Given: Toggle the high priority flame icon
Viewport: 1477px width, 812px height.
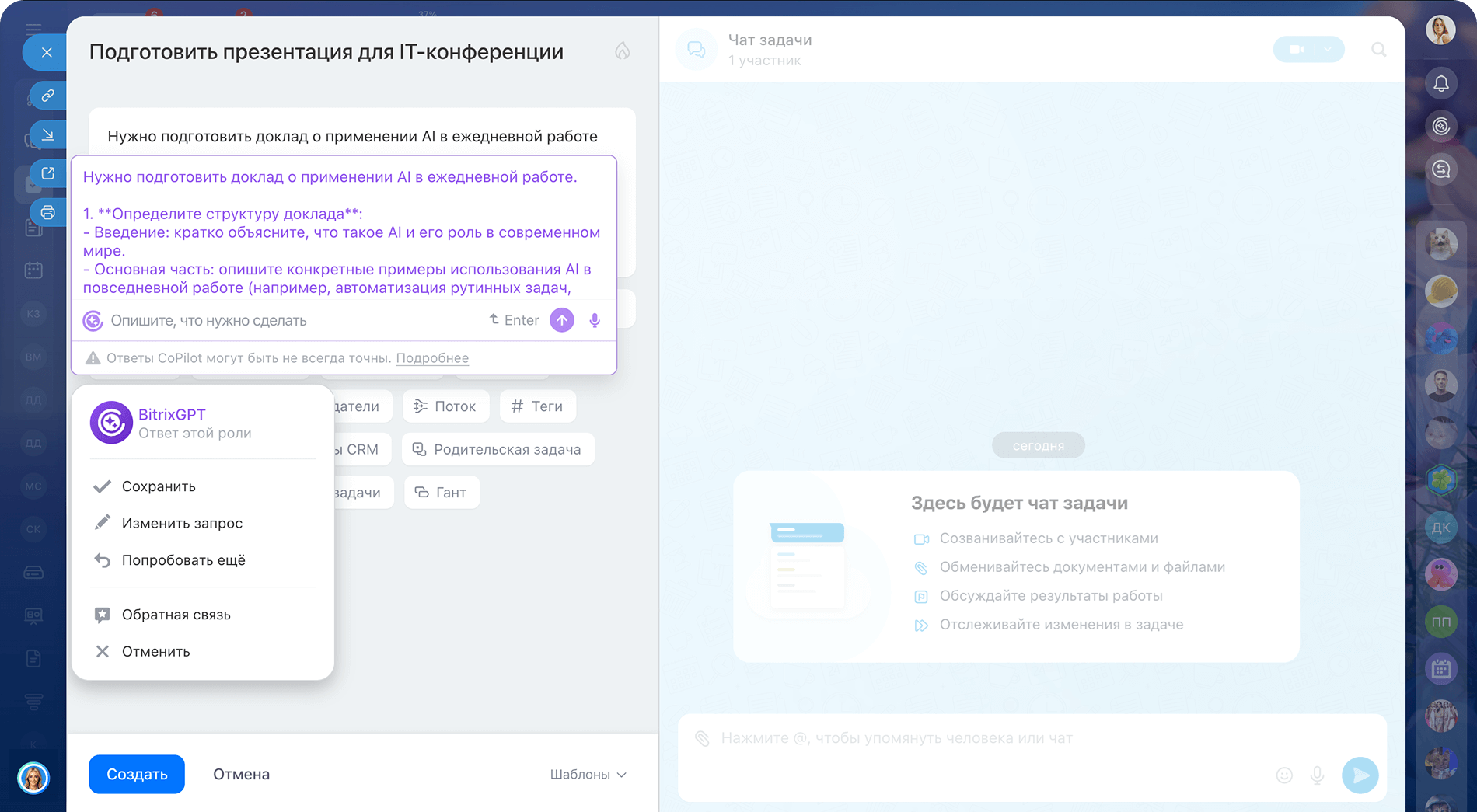Looking at the screenshot, I should click(x=622, y=51).
